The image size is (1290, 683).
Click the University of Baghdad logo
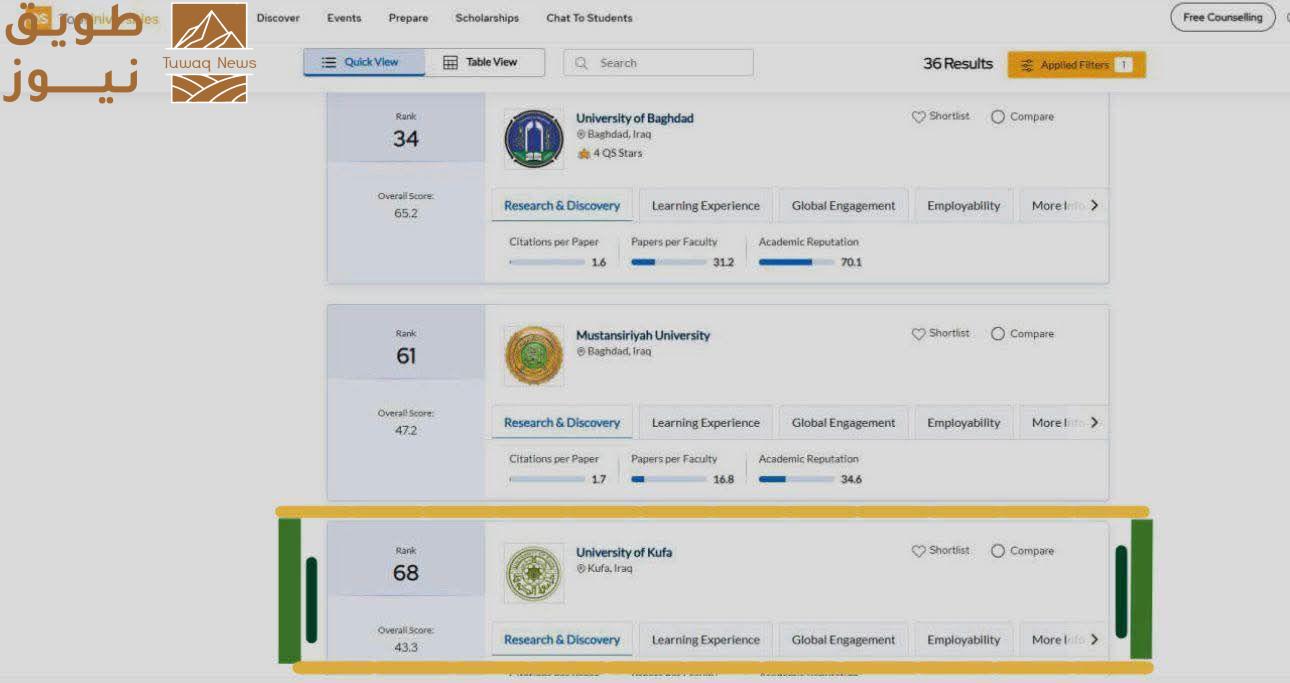pyautogui.click(x=534, y=139)
